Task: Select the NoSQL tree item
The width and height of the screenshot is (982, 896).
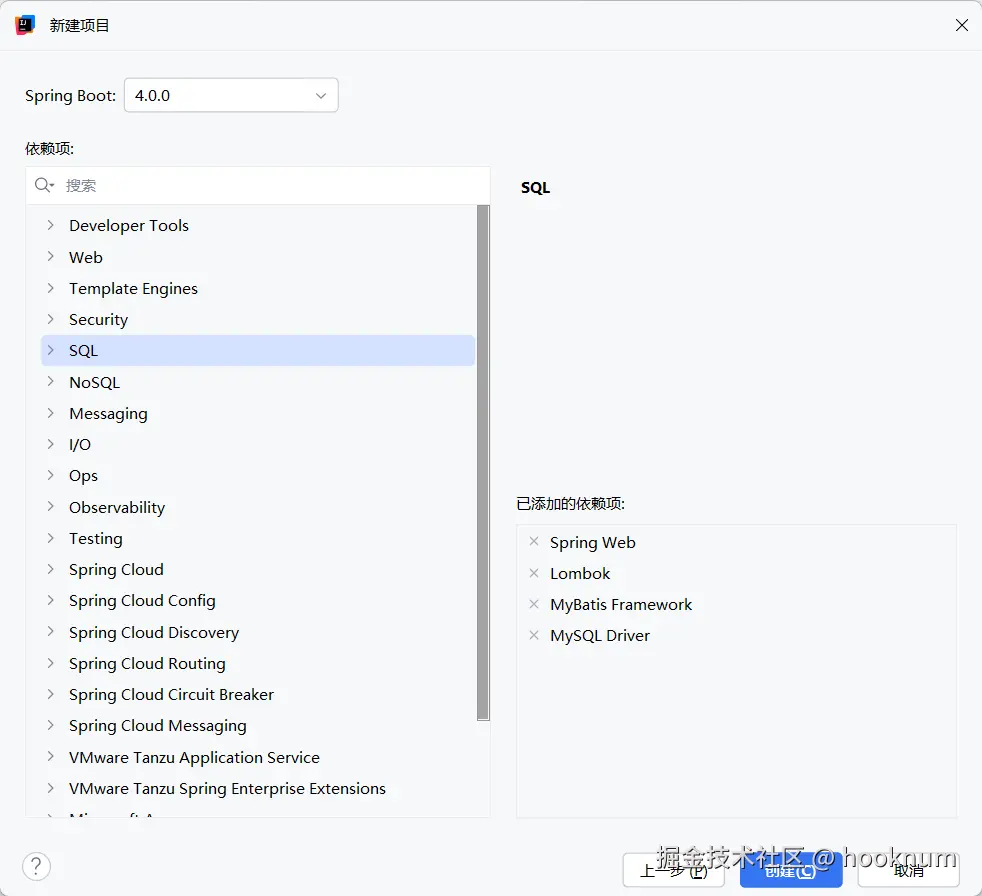Action: (94, 383)
